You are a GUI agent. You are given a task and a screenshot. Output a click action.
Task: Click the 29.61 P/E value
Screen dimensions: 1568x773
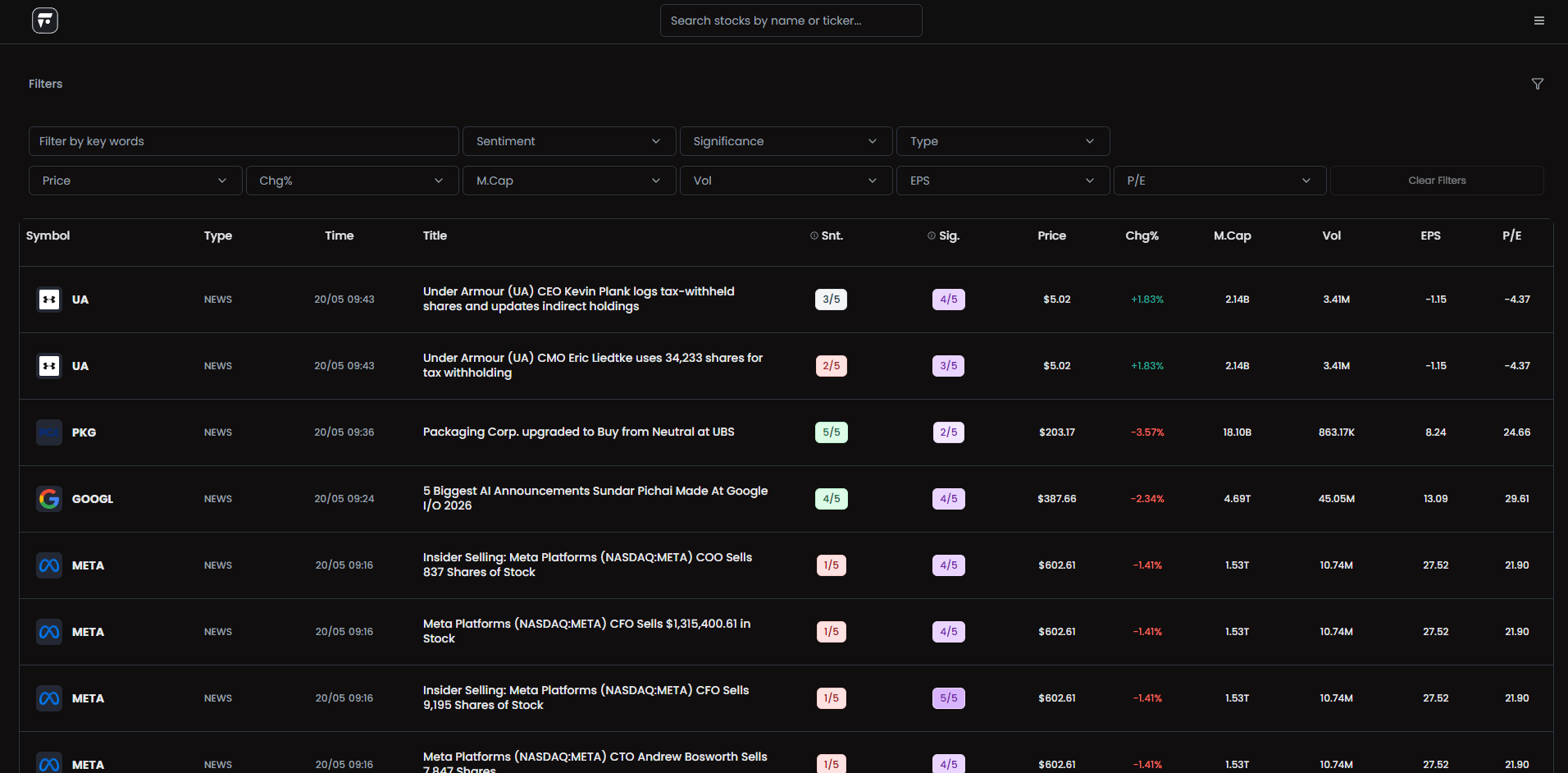tap(1516, 499)
